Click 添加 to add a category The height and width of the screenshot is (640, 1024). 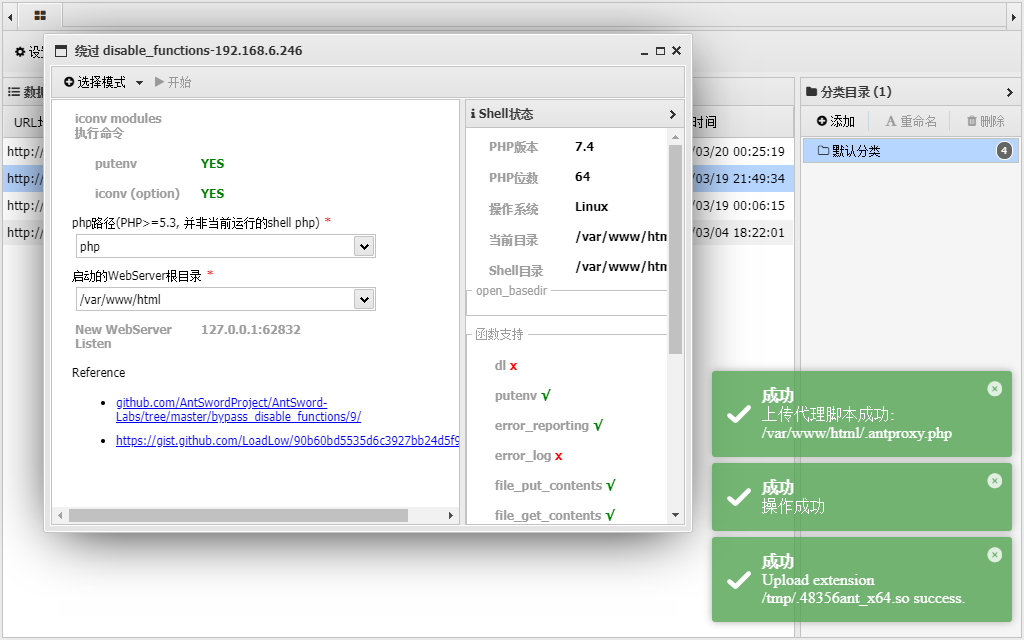[x=836, y=121]
